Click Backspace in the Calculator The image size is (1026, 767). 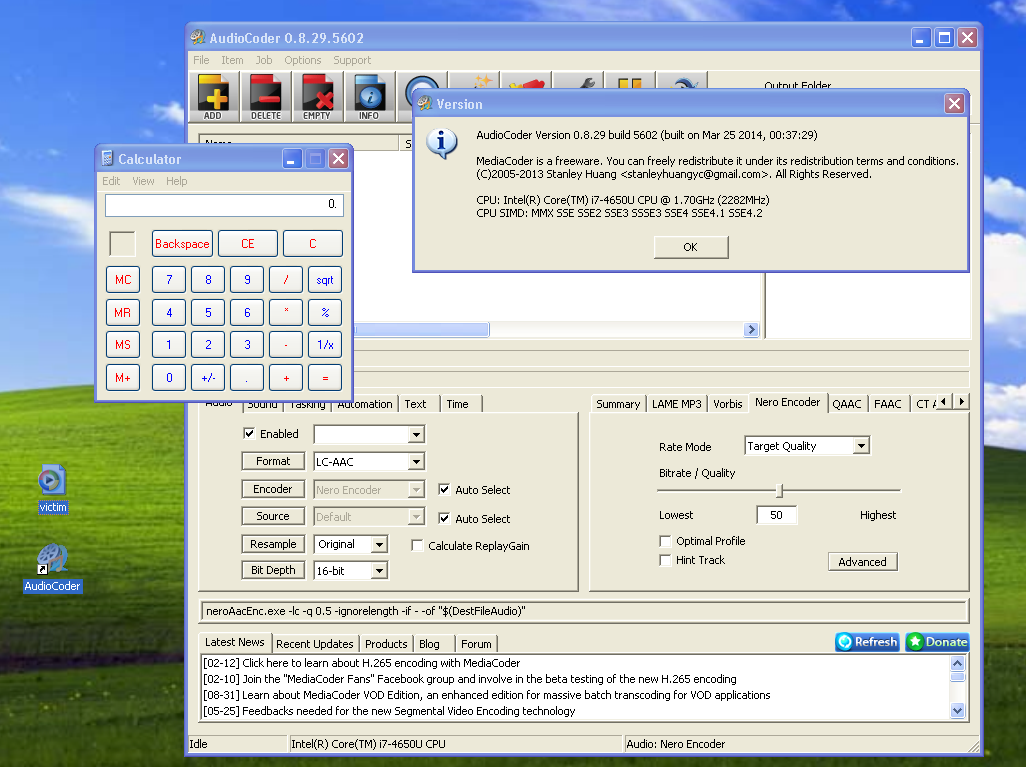point(183,243)
